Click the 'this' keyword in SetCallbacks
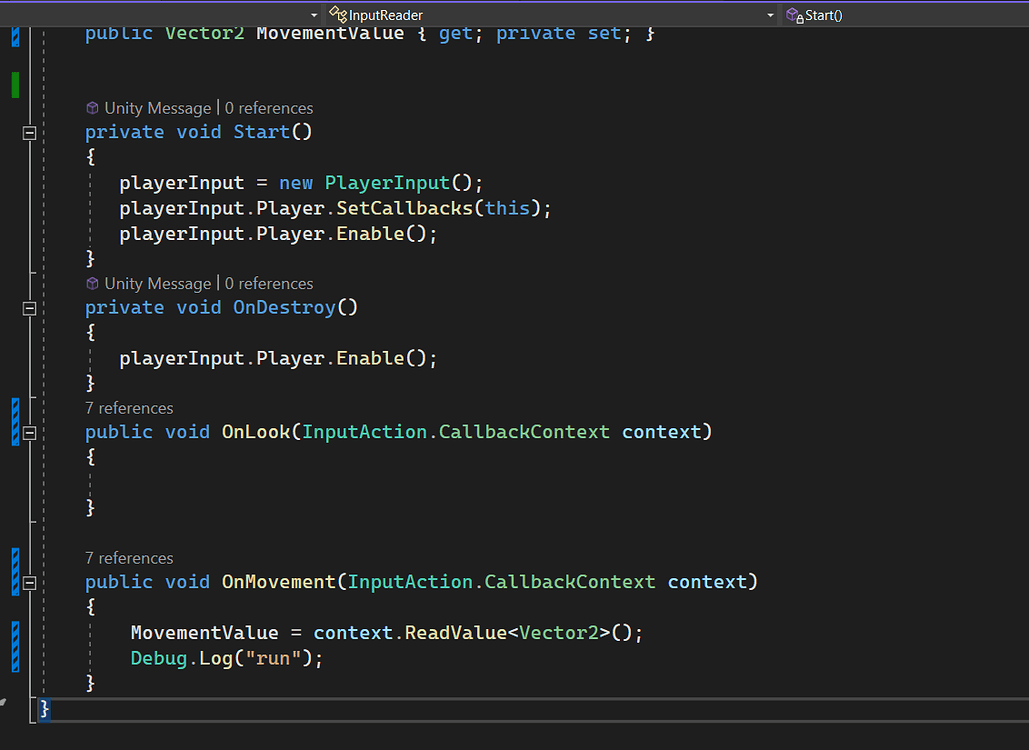 pyautogui.click(x=507, y=209)
